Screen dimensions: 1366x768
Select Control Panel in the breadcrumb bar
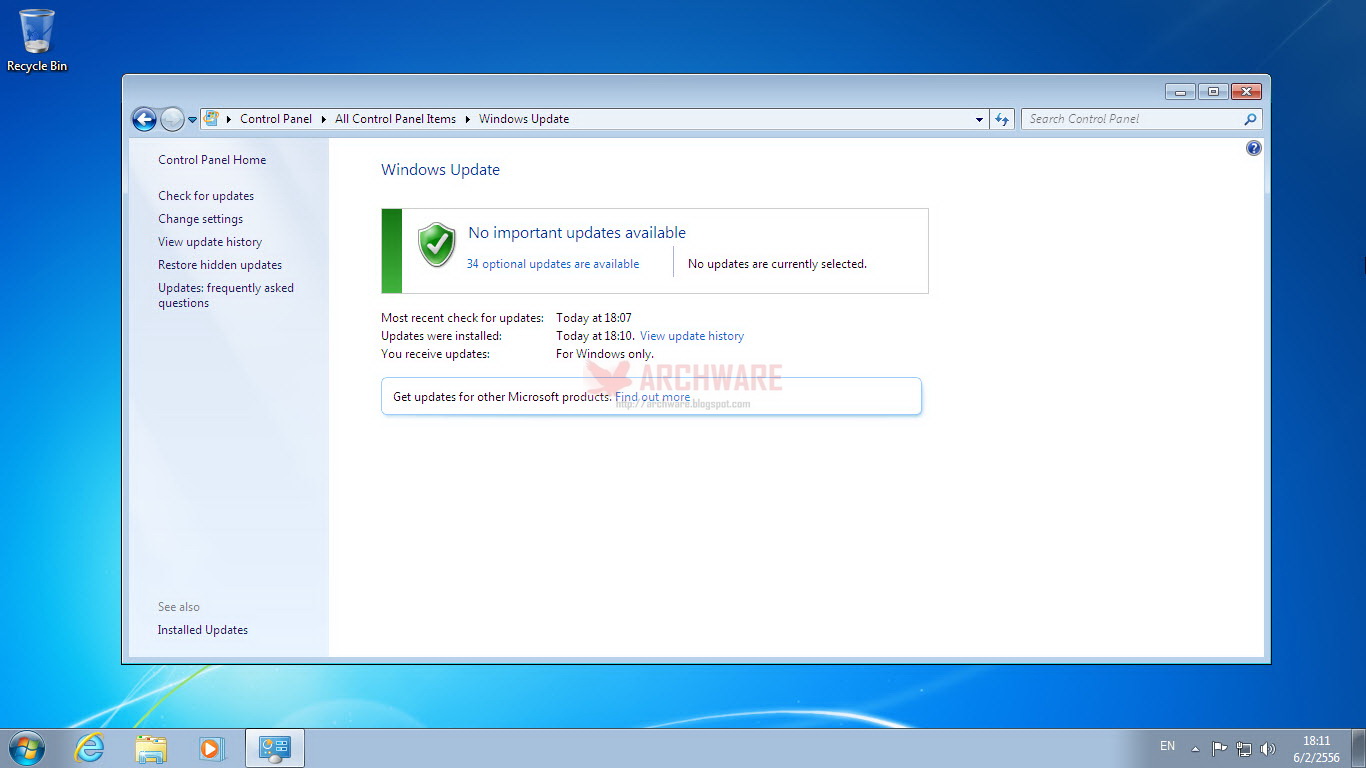276,118
